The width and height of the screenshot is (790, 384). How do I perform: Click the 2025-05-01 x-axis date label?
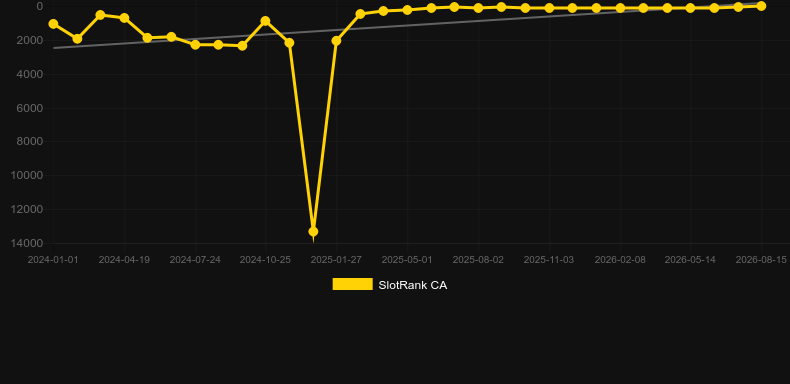pyautogui.click(x=407, y=260)
